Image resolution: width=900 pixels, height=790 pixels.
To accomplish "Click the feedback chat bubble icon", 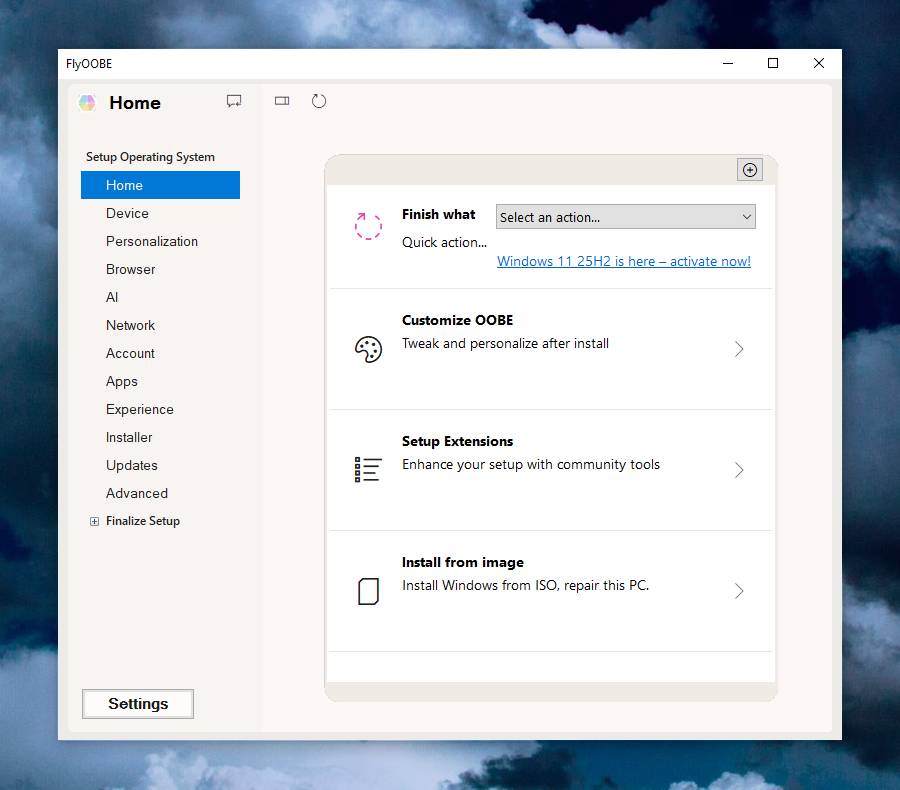I will (x=234, y=101).
